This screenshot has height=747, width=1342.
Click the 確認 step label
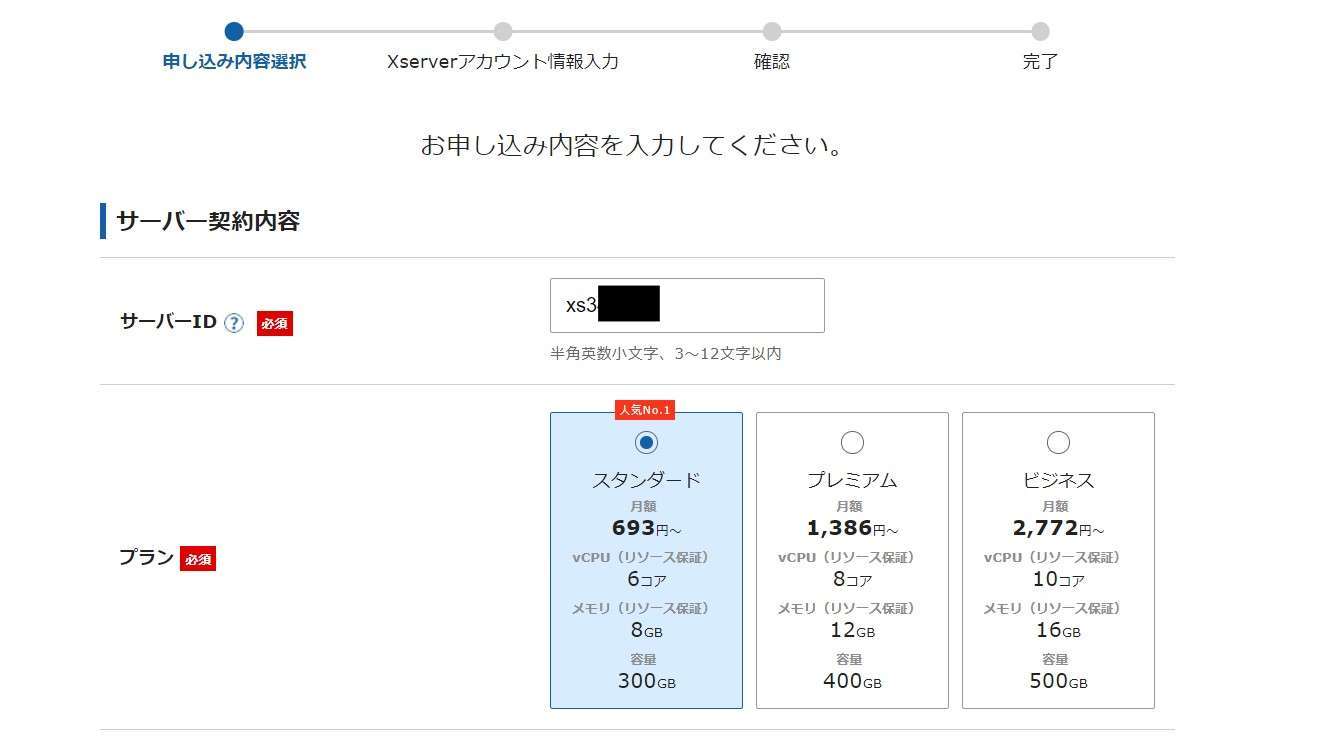pos(772,61)
